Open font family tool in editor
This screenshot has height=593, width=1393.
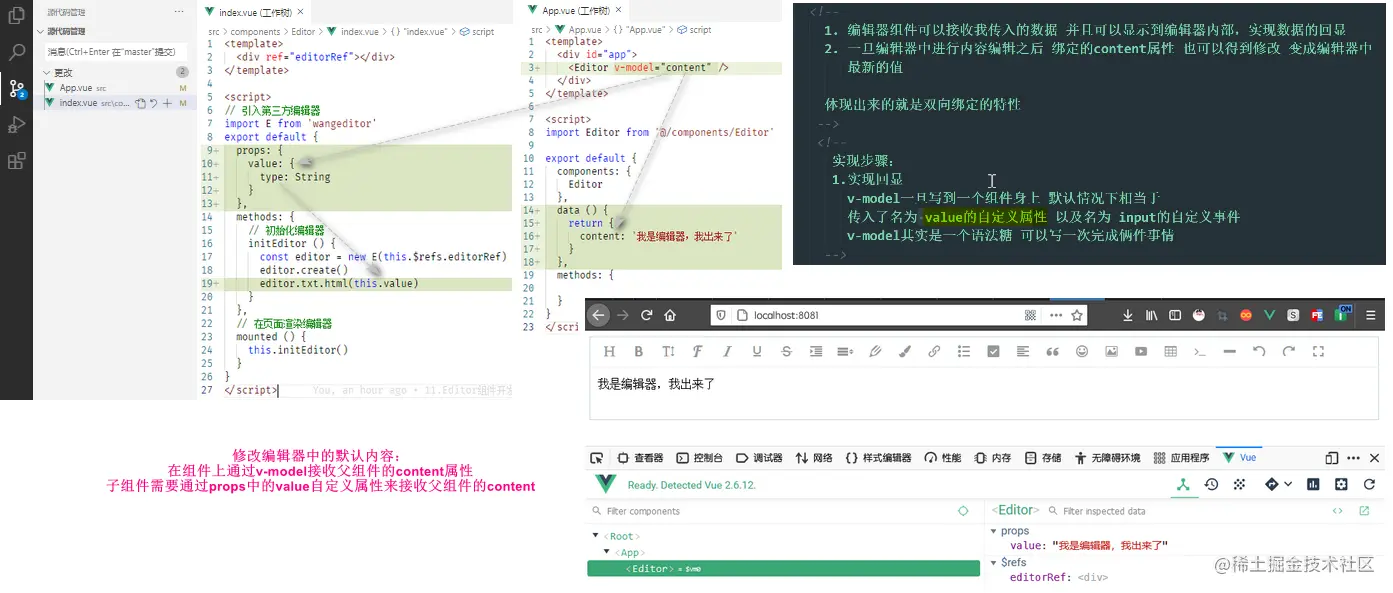(x=697, y=352)
